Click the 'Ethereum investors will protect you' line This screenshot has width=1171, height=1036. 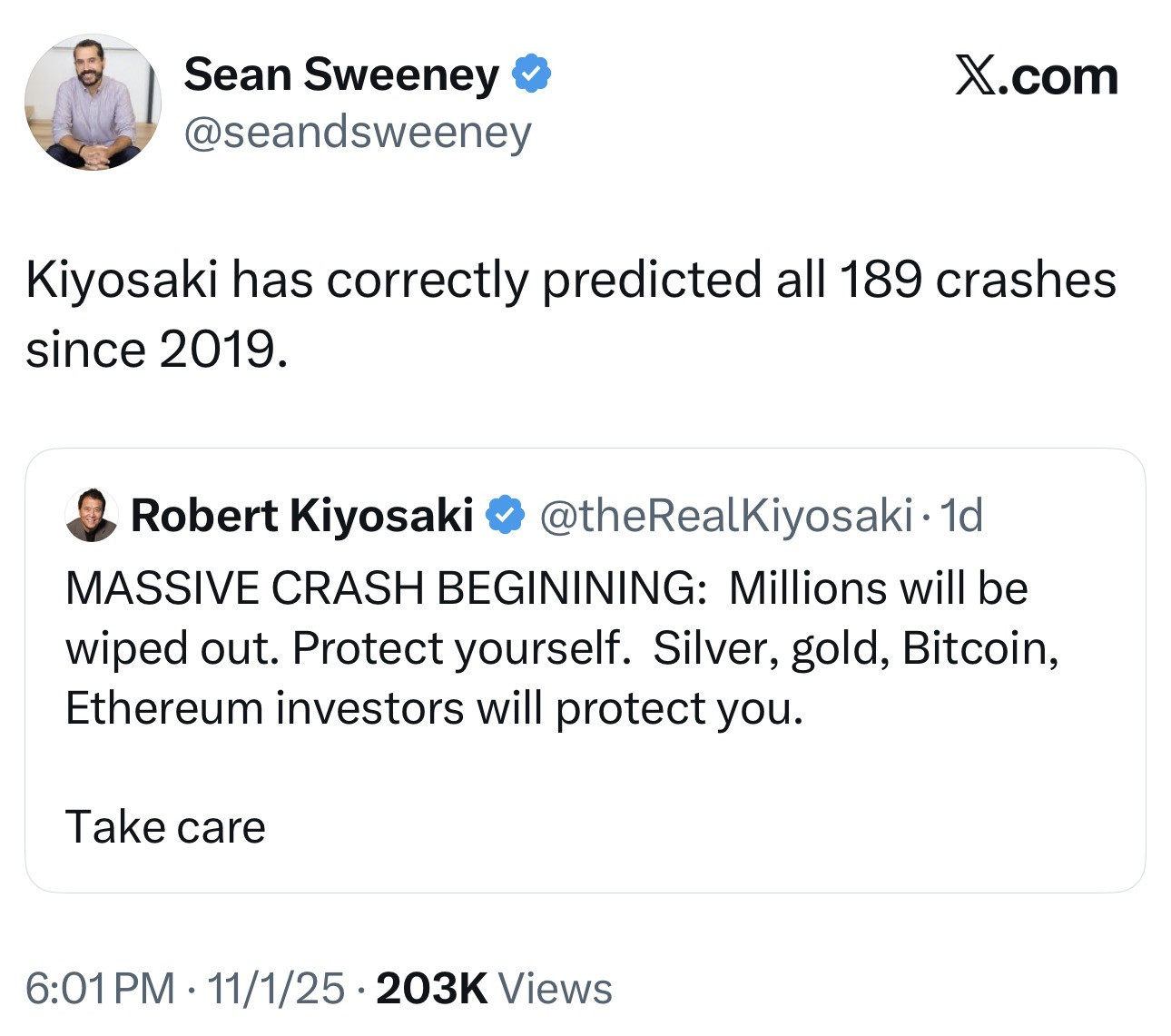pyautogui.click(x=434, y=708)
